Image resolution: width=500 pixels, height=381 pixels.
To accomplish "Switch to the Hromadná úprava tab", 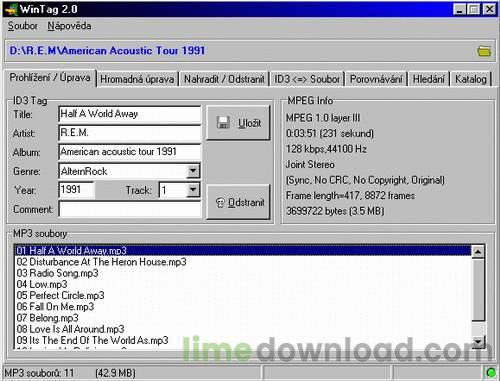I will 137,79.
